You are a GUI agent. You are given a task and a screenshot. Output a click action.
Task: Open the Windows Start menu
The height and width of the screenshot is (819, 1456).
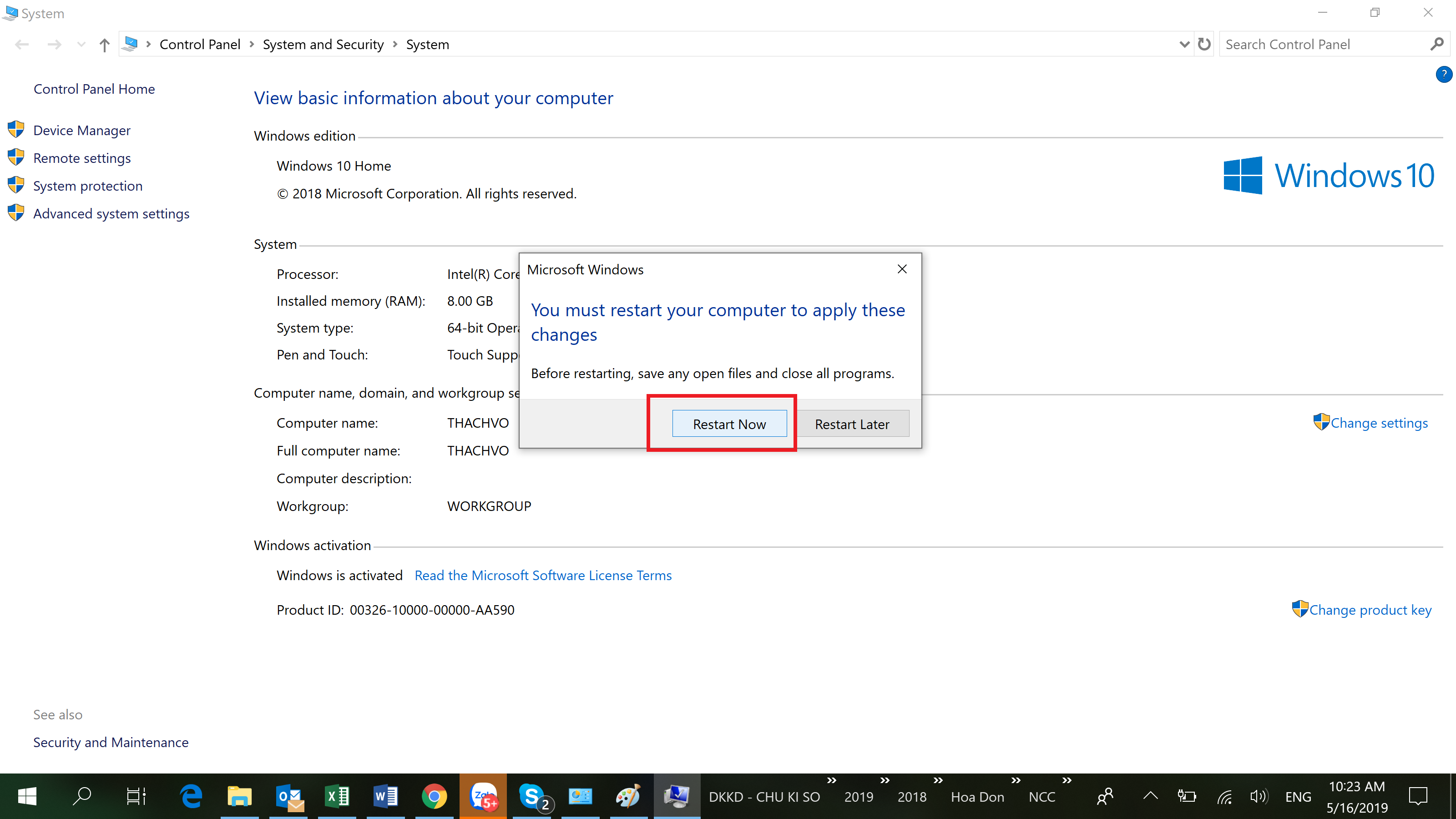(27, 796)
